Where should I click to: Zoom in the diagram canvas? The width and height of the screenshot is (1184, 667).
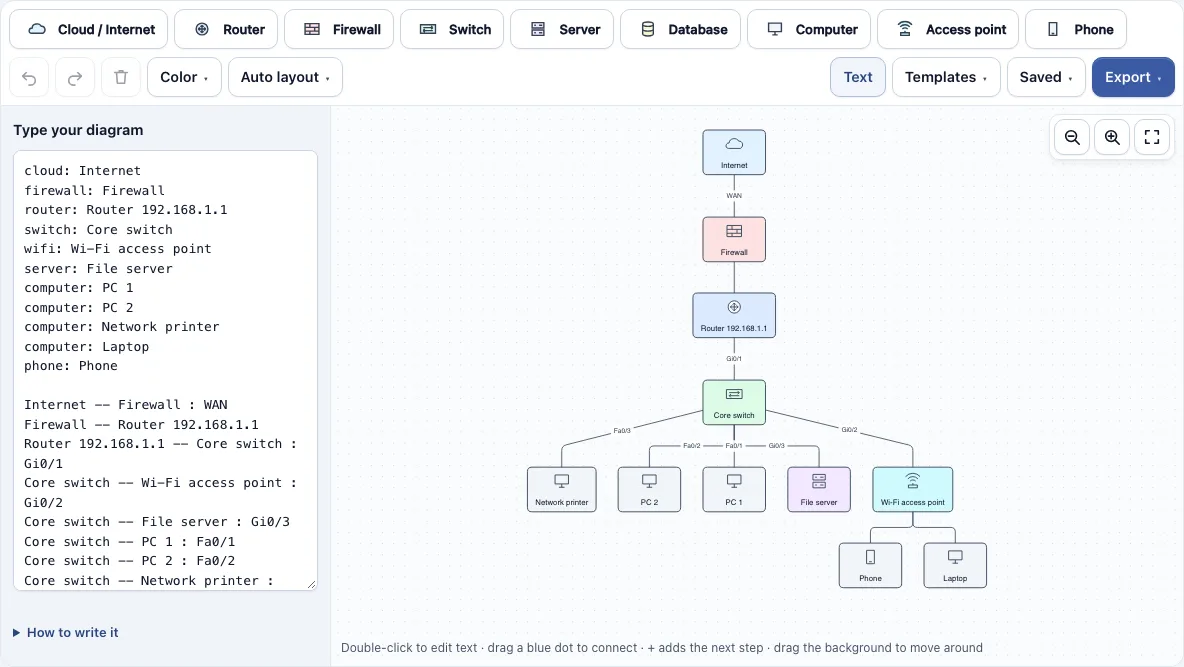tap(1112, 137)
